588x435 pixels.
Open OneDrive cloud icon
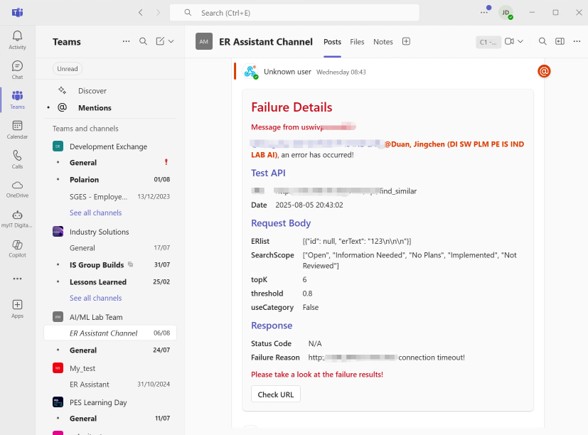click(17, 189)
